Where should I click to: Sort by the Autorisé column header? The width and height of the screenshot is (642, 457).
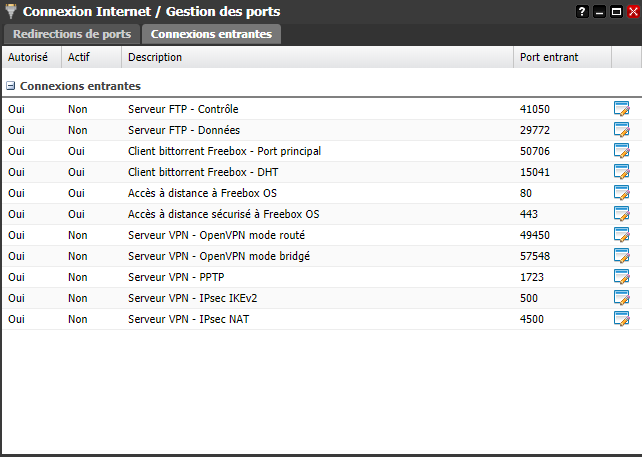(30, 58)
